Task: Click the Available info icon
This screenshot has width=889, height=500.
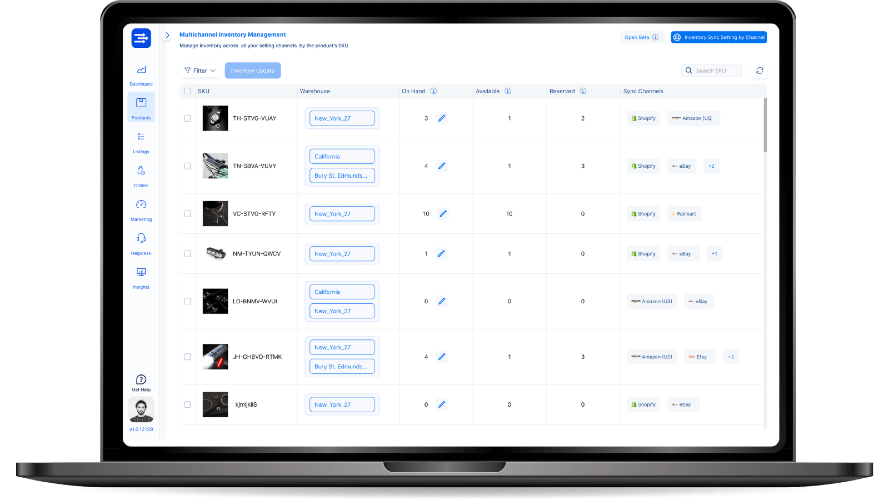Action: (x=508, y=91)
